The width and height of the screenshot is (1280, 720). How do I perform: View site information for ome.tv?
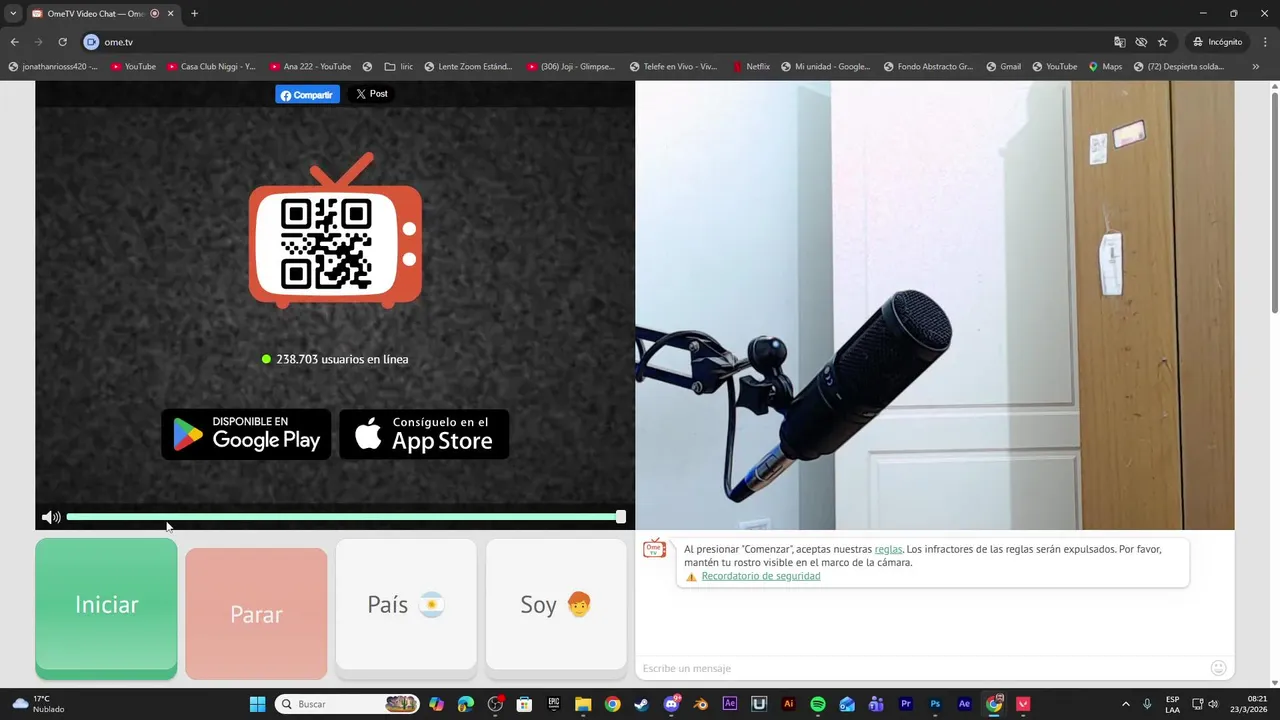coord(91,42)
